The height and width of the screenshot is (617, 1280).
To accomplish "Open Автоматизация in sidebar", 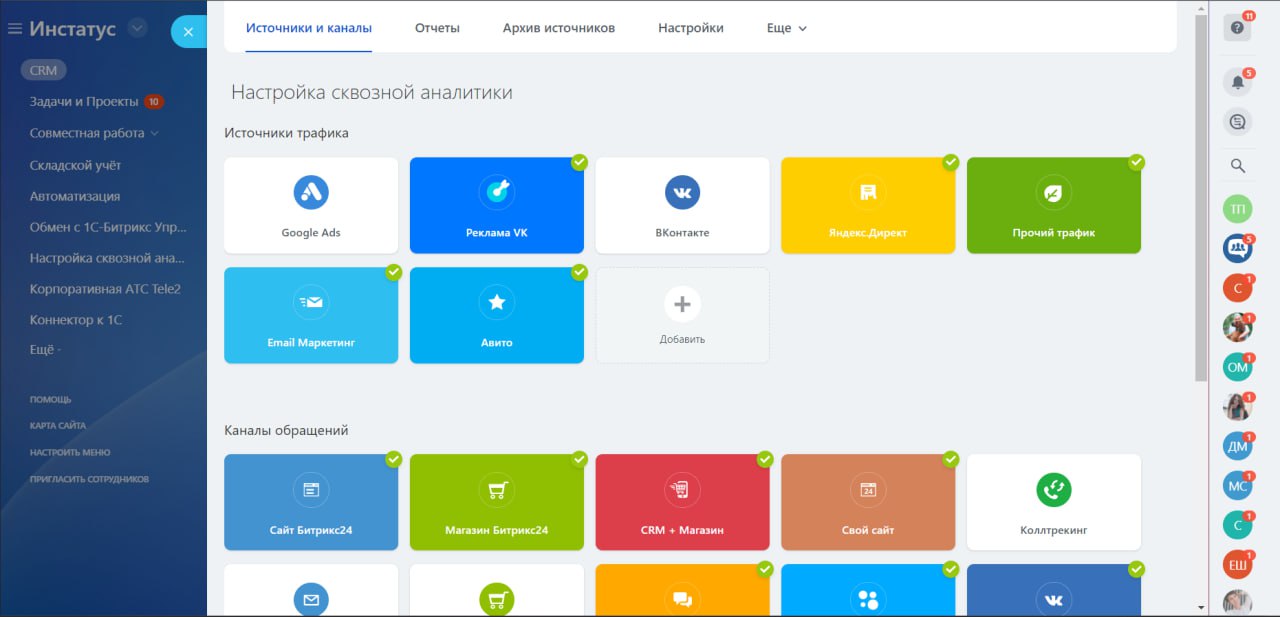I will 75,196.
